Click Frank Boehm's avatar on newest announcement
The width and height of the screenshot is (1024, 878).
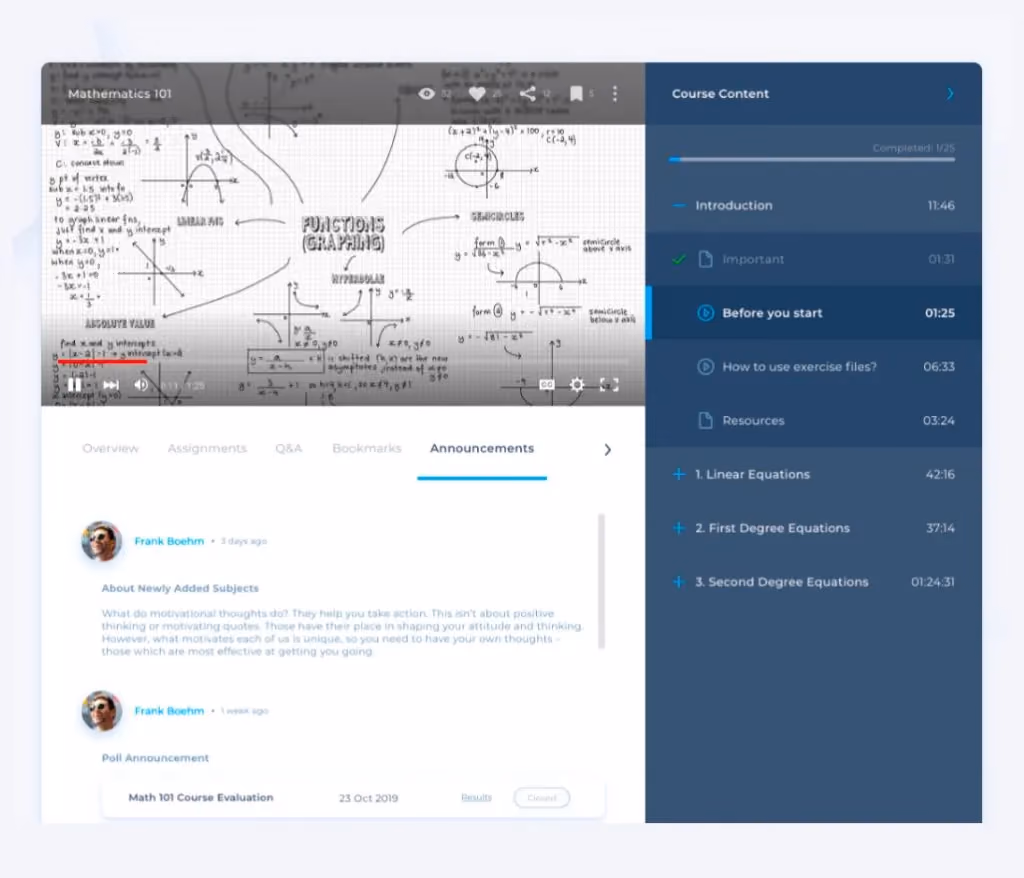(101, 541)
